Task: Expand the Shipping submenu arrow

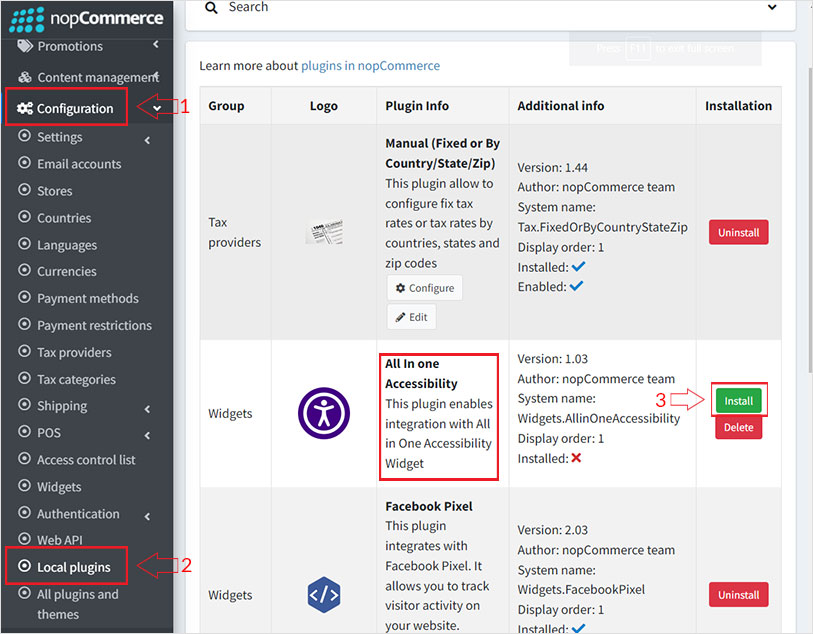Action: pyautogui.click(x=147, y=409)
